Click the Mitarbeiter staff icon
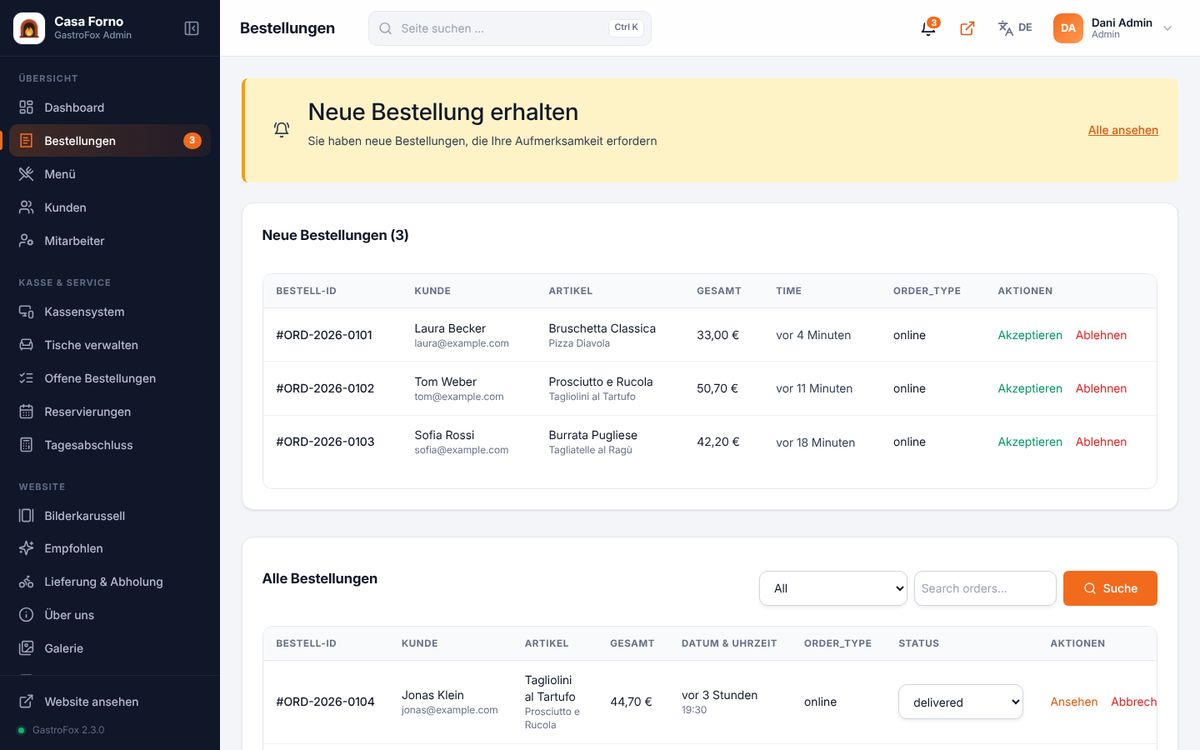This screenshot has height=750, width=1200. [26, 241]
